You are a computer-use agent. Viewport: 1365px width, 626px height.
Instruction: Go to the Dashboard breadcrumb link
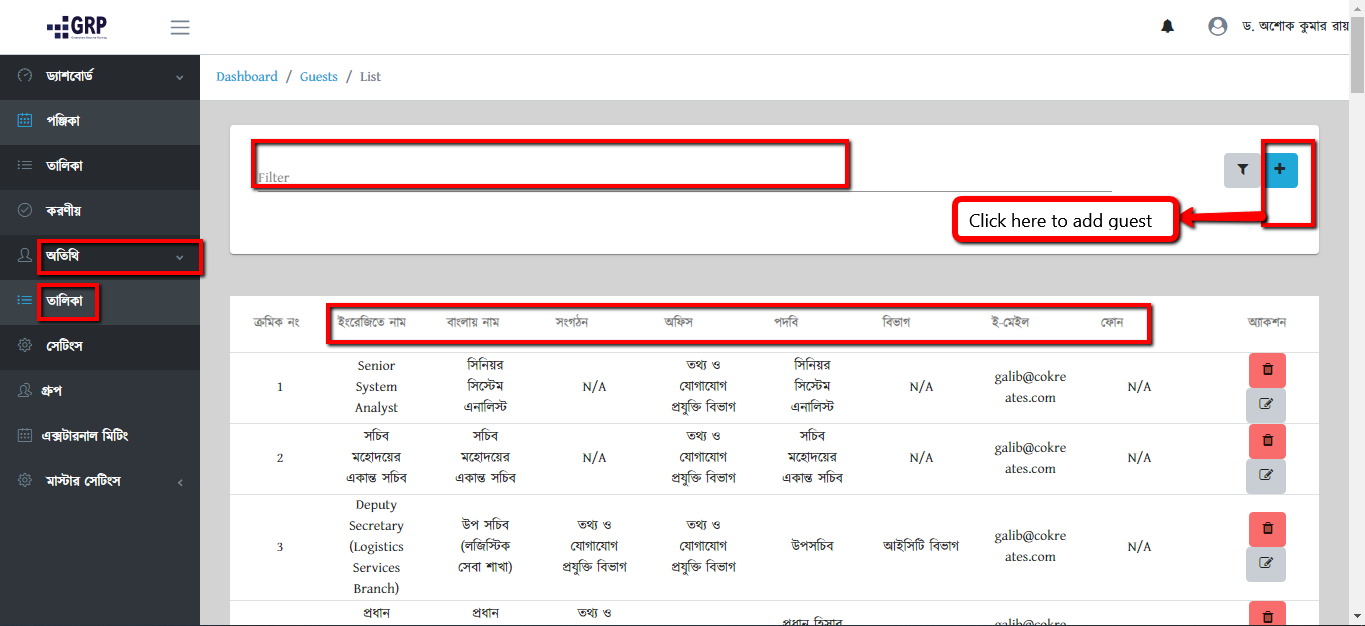pyautogui.click(x=247, y=77)
